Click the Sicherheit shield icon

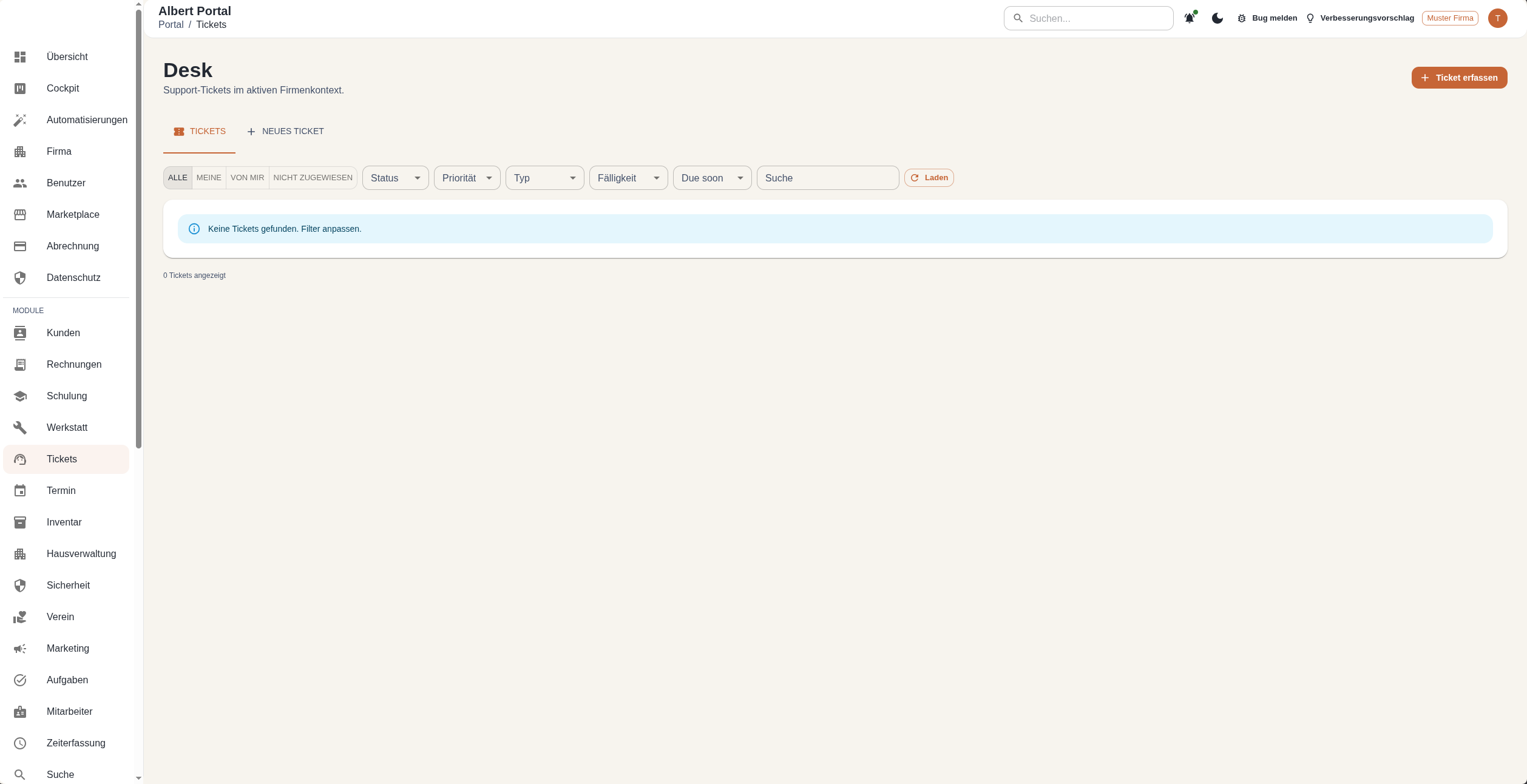click(x=20, y=586)
